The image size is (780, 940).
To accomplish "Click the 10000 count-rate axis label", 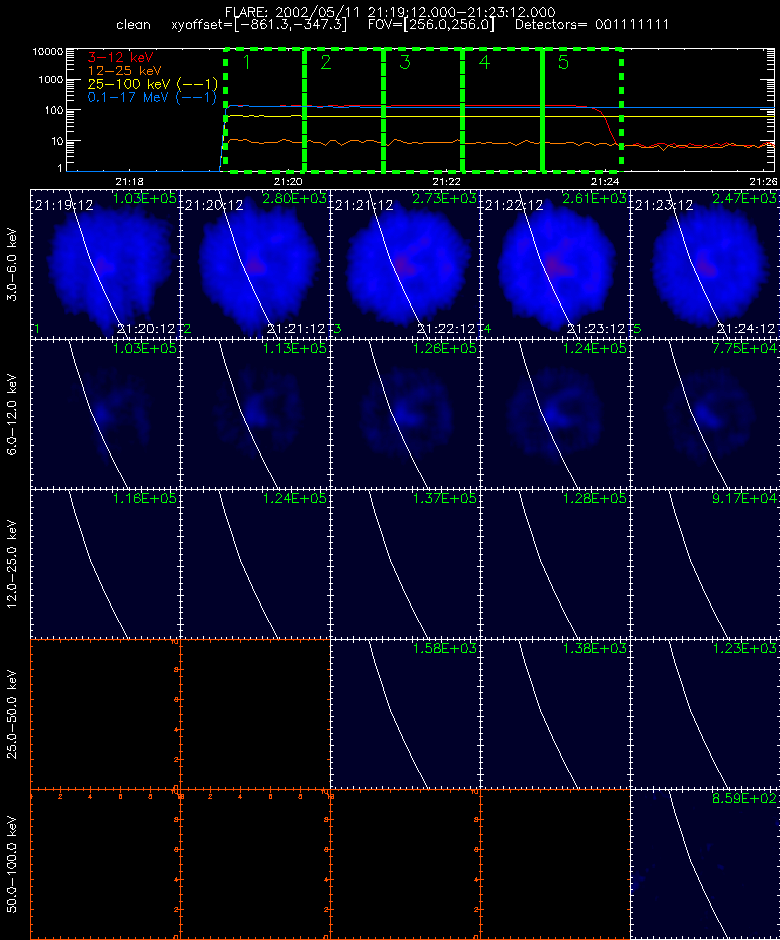I will (48, 52).
